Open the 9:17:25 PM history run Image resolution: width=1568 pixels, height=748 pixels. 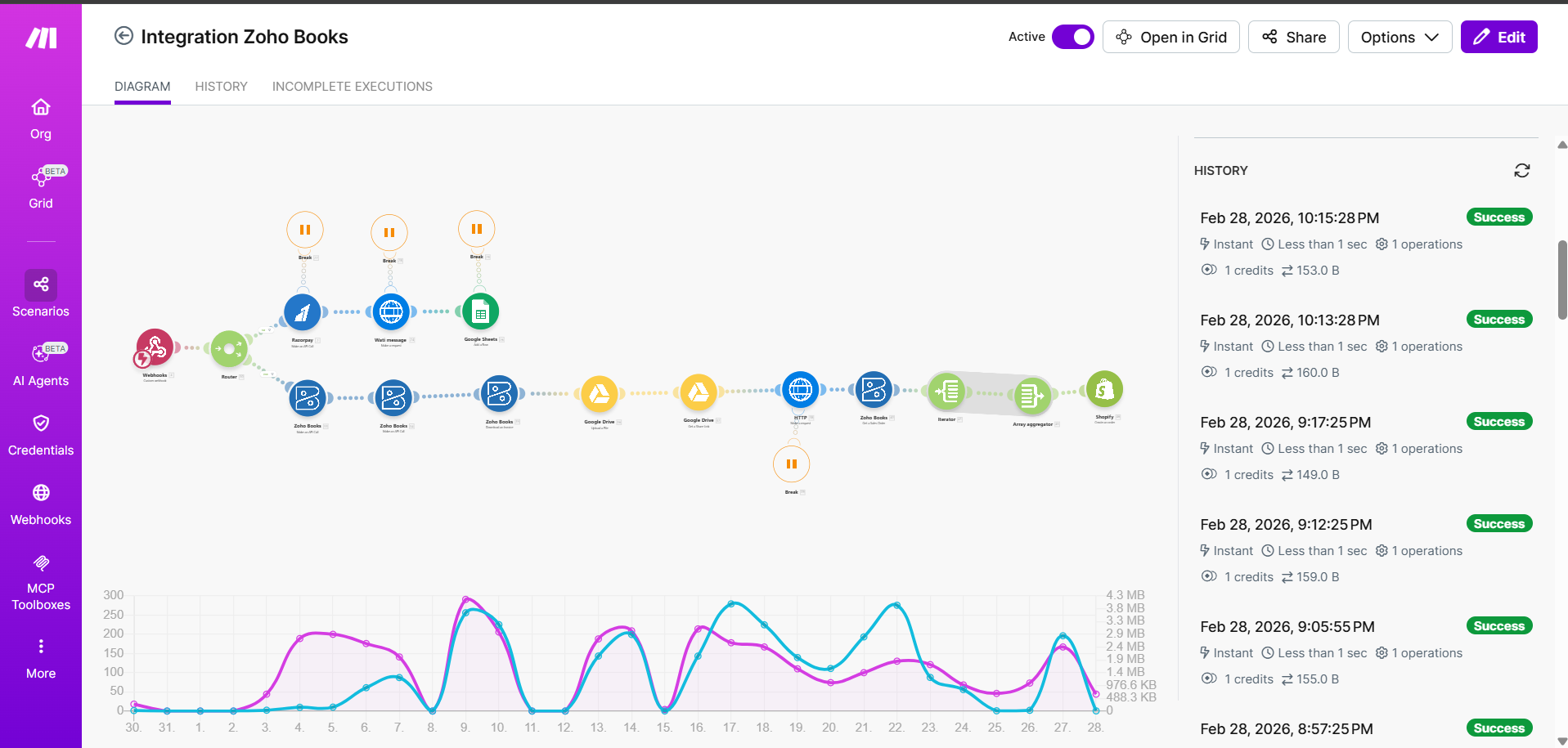click(1366, 448)
